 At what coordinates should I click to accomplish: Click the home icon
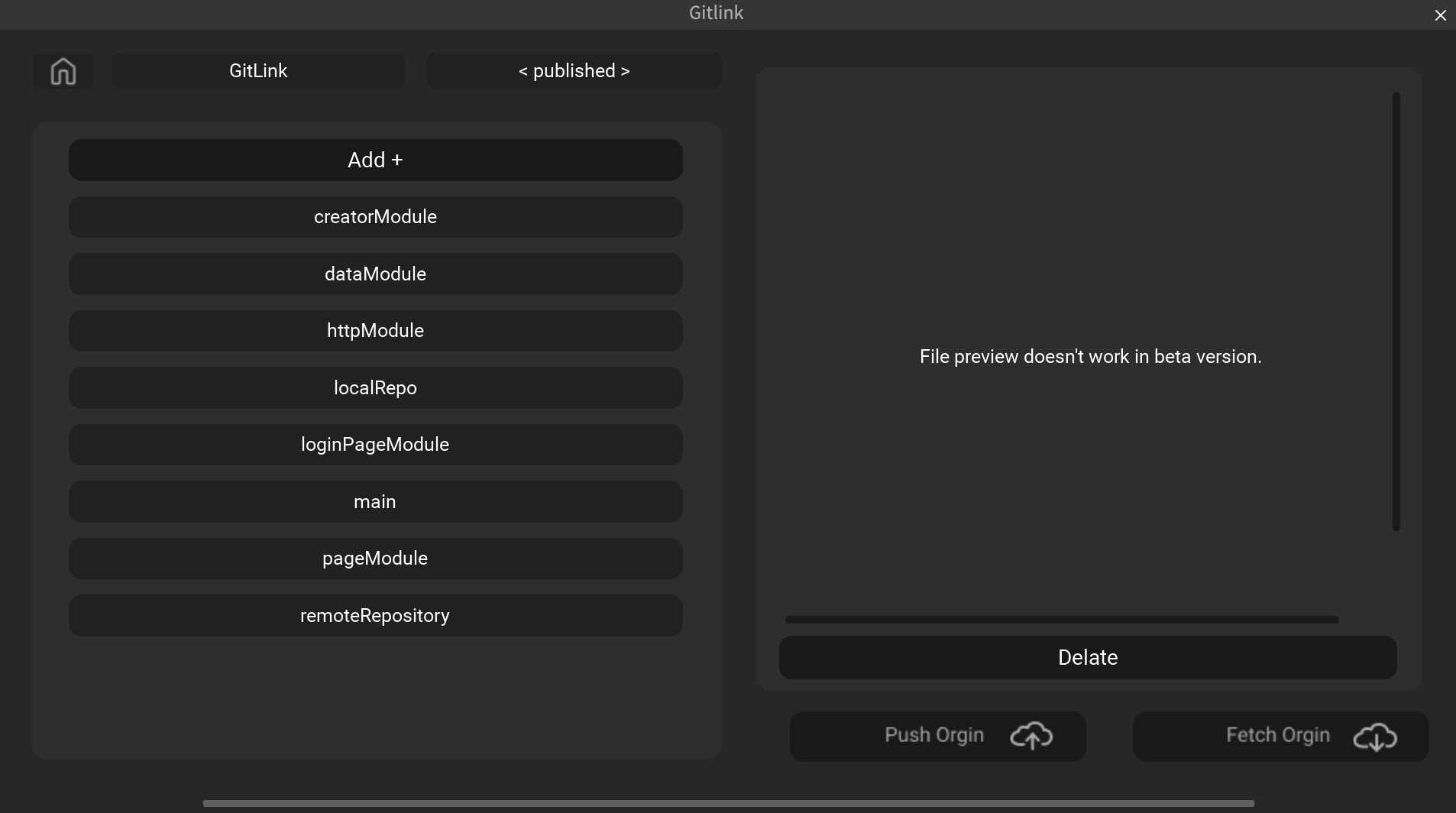(62, 70)
